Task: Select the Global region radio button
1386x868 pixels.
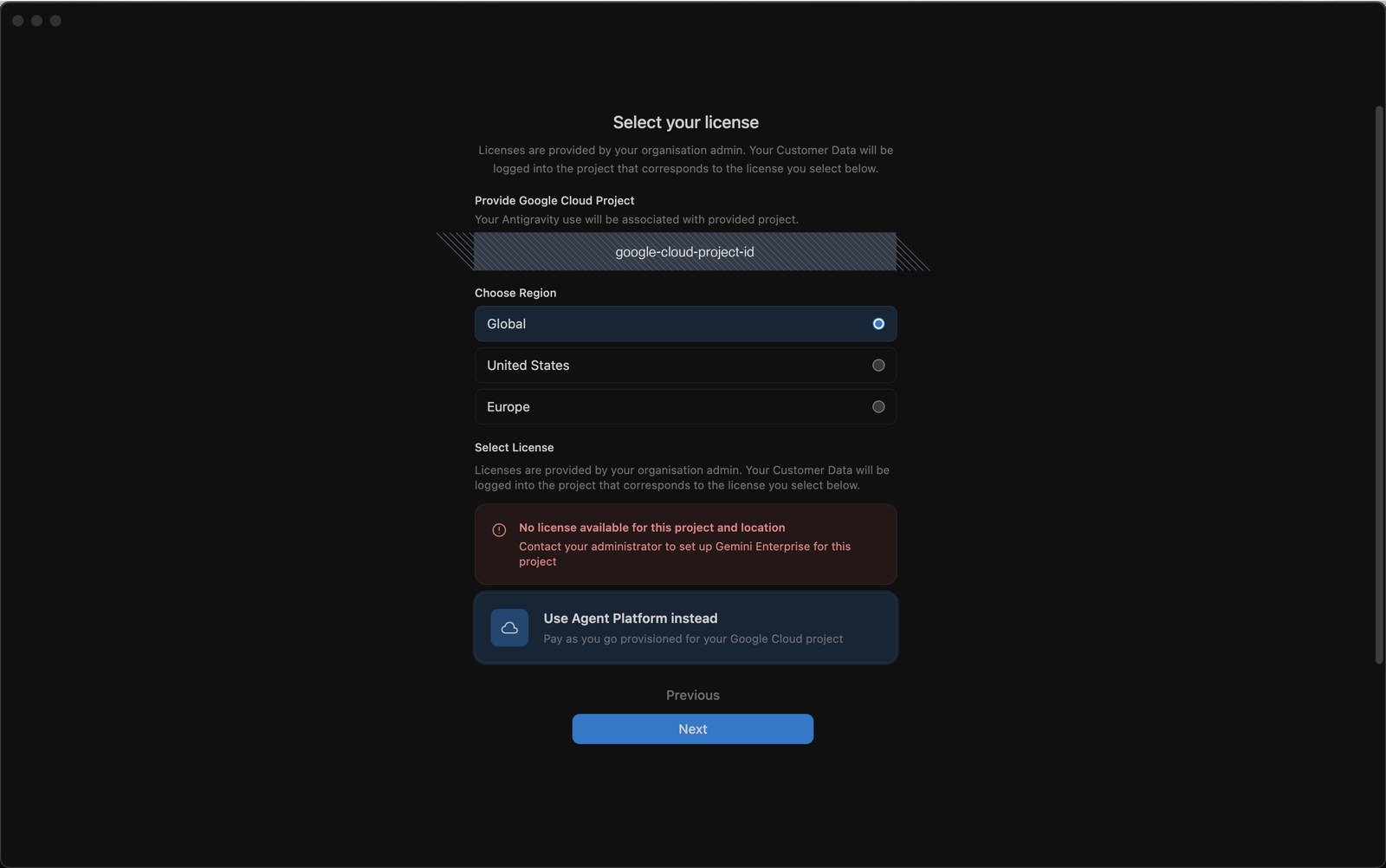Action: click(878, 324)
